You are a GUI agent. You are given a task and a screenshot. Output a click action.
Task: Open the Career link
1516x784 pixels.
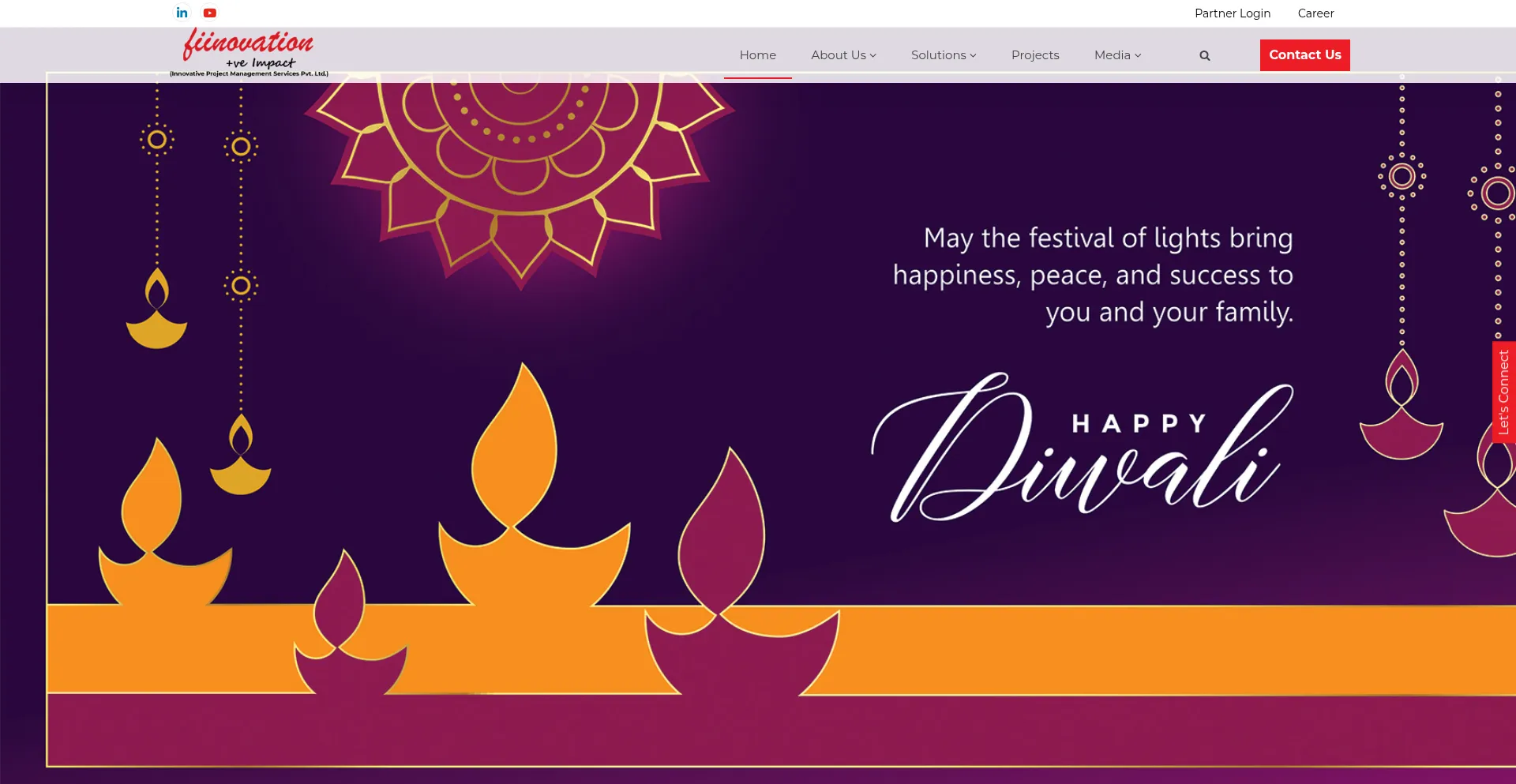[1316, 13]
